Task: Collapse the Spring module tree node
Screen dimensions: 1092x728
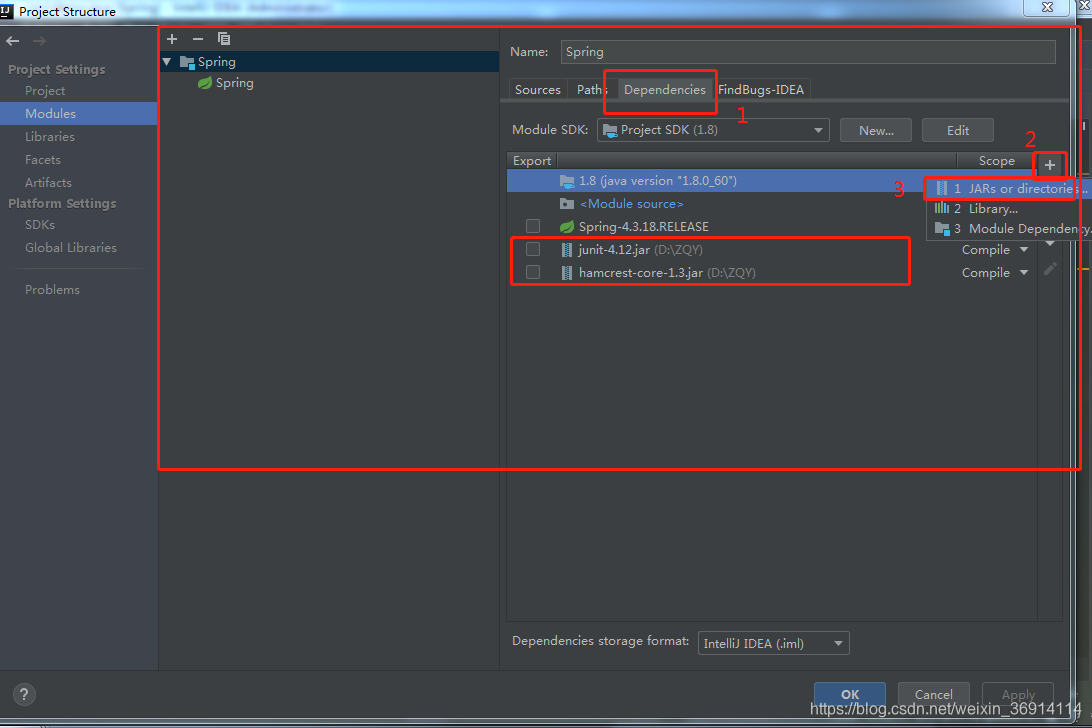Action: click(x=166, y=62)
